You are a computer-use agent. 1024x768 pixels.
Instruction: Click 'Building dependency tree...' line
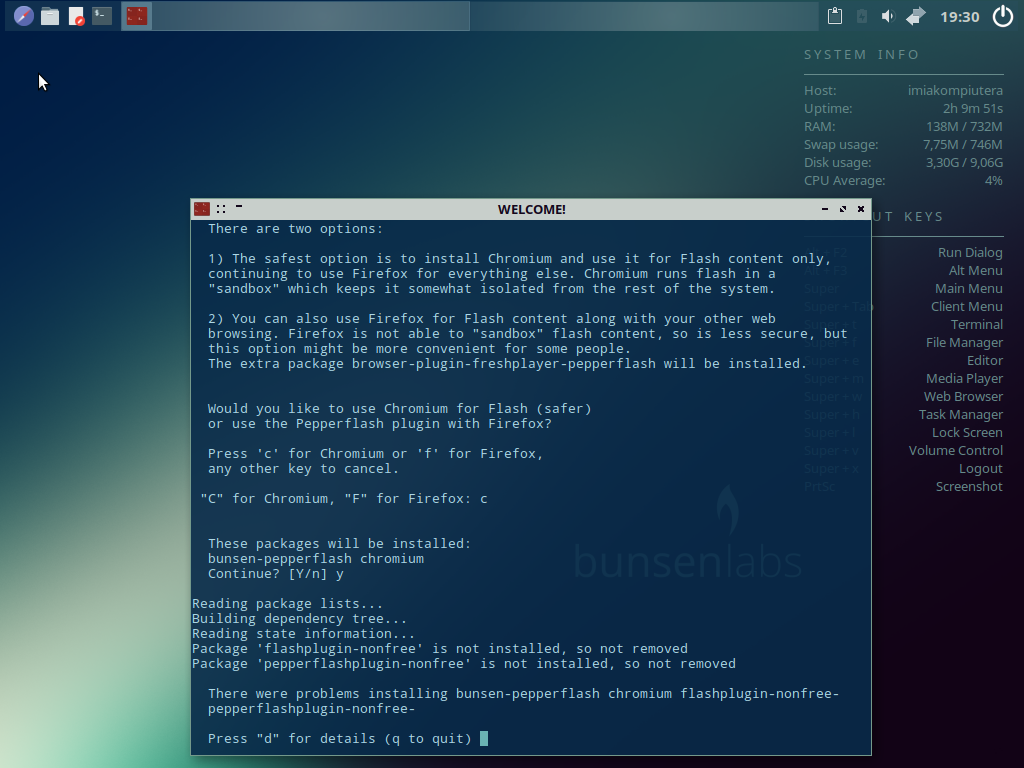[x=299, y=618]
